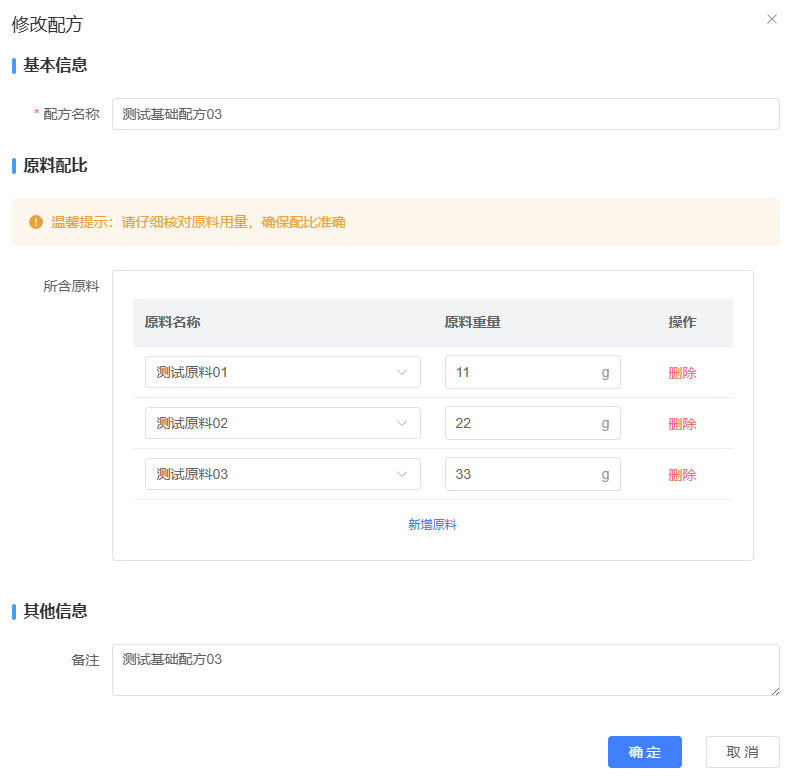The image size is (793, 781).
Task: Click the g unit in the 11 weight field
Action: 605,373
